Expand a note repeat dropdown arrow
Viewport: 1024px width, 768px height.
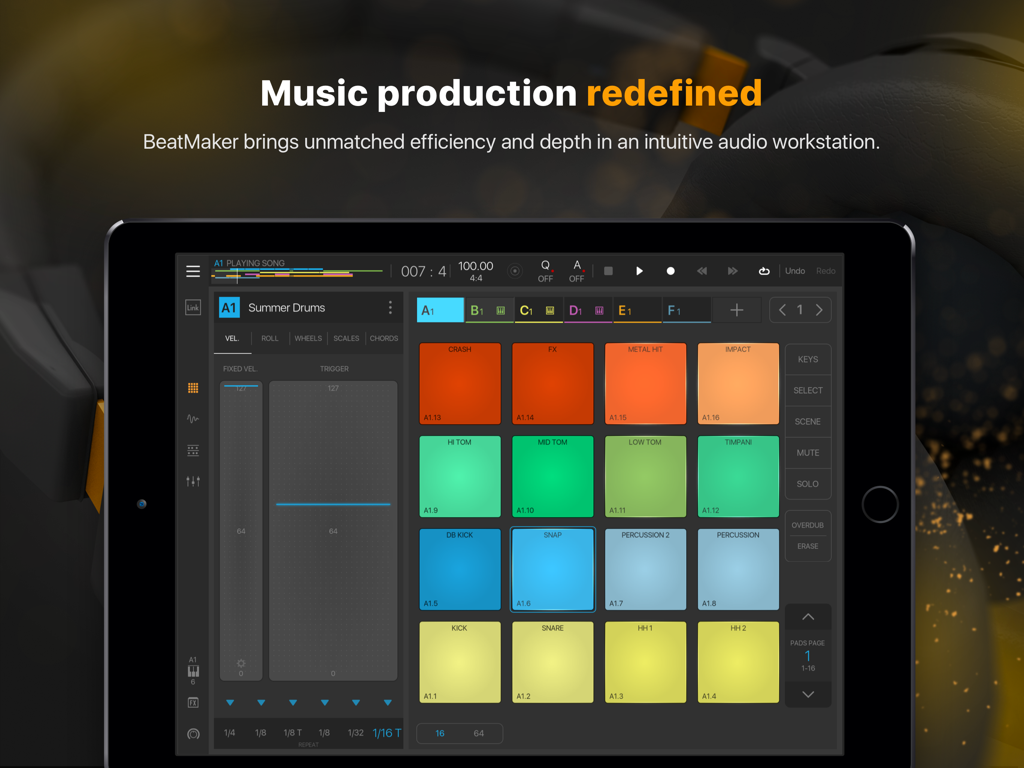point(231,703)
